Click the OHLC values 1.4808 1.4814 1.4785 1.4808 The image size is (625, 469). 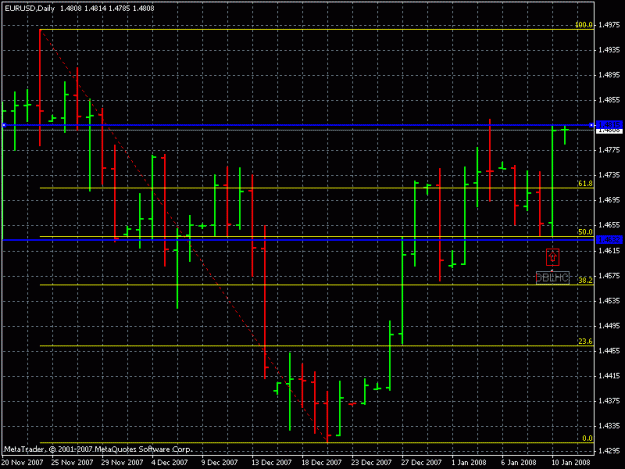(x=107, y=8)
